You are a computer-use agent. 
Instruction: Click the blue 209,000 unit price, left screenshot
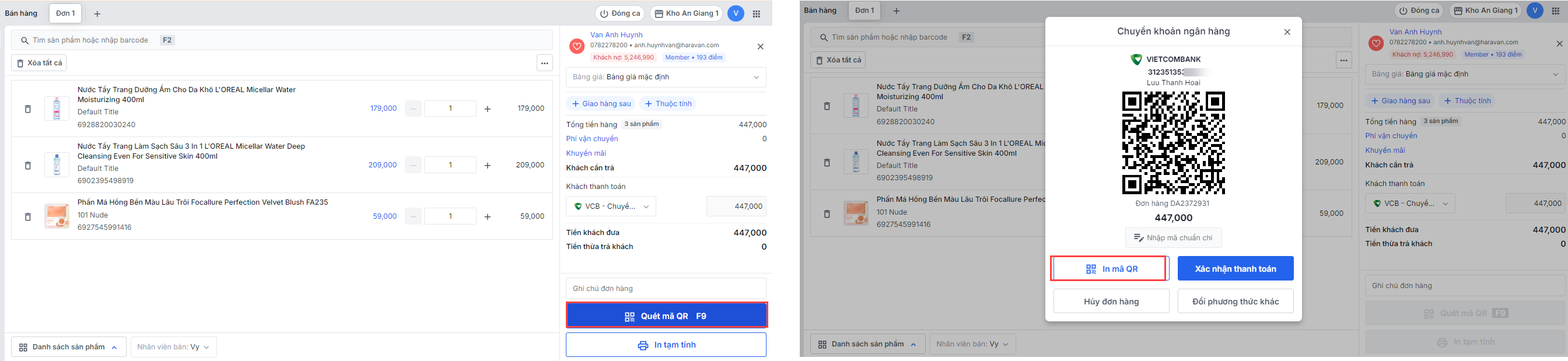[382, 165]
